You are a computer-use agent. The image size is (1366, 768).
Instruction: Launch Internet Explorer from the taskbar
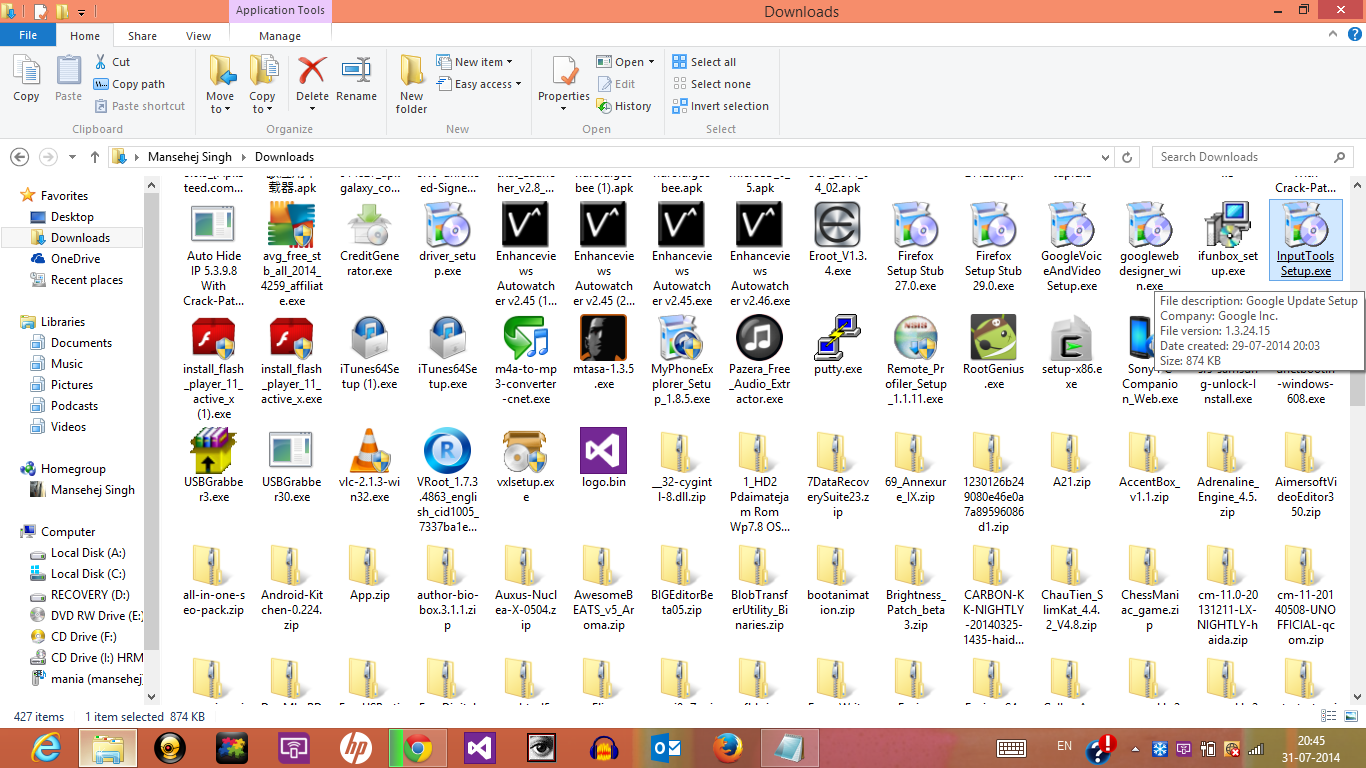[46, 748]
